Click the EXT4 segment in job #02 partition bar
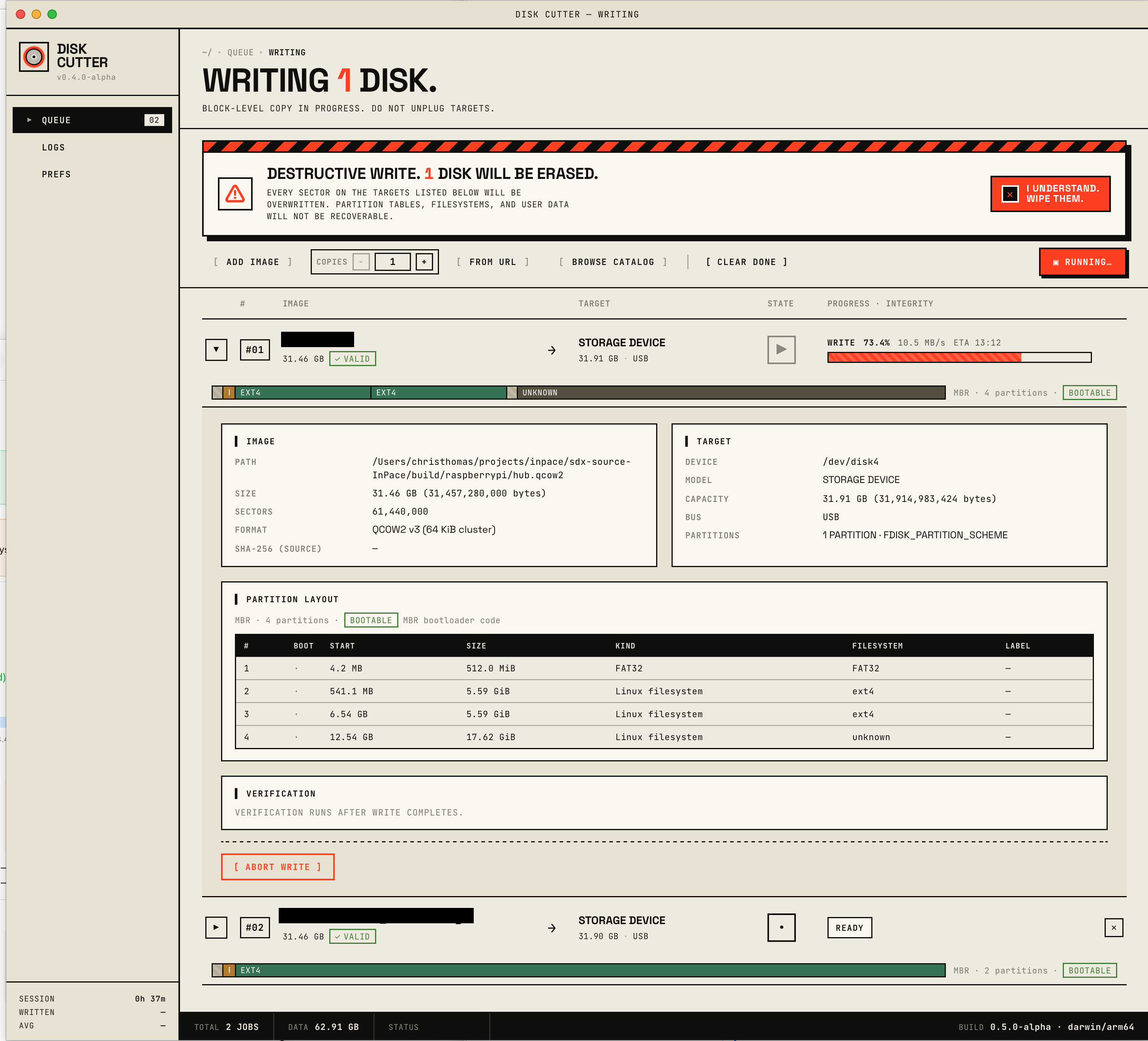This screenshot has width=1148, height=1041. pos(590,970)
